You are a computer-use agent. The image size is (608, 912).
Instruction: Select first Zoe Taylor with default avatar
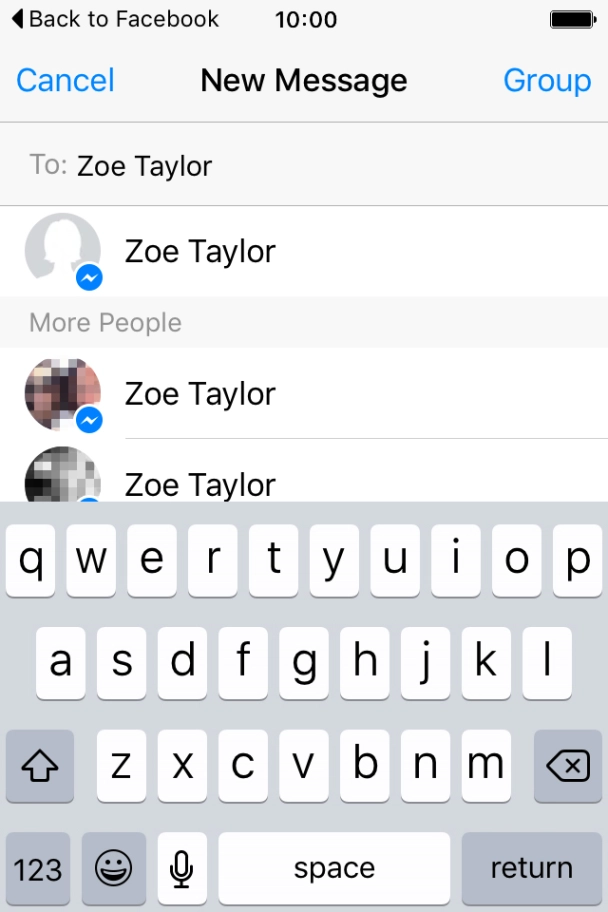tap(200, 252)
